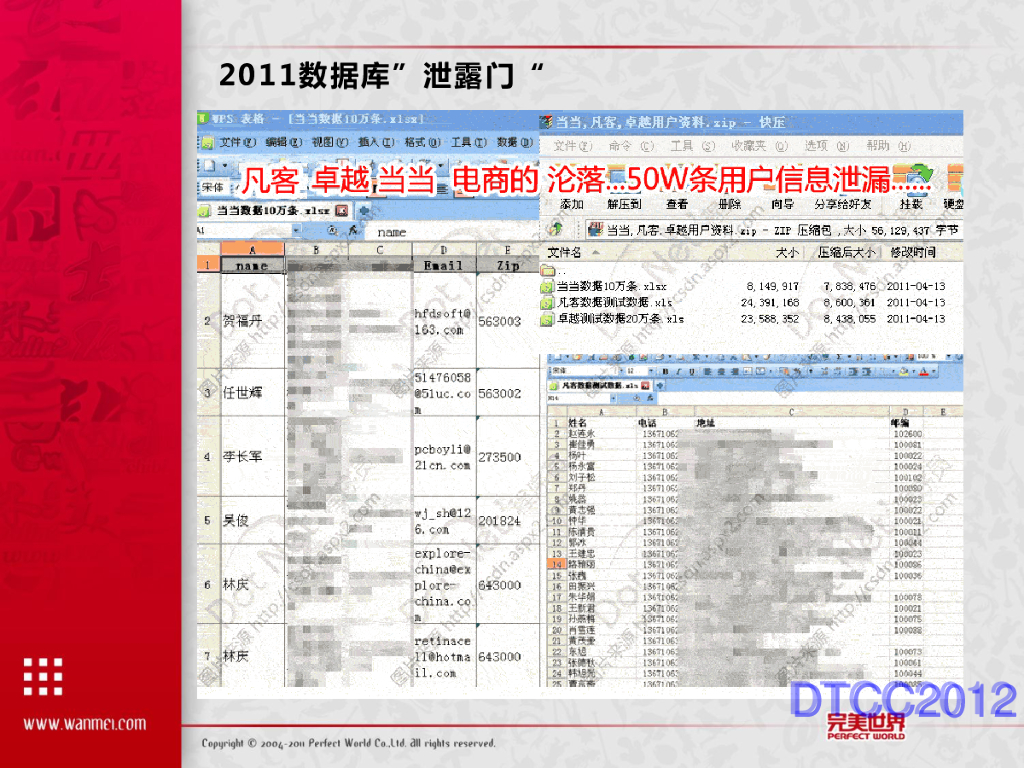Sort by 文件名 column header
1024x768 pixels.
(x=564, y=252)
